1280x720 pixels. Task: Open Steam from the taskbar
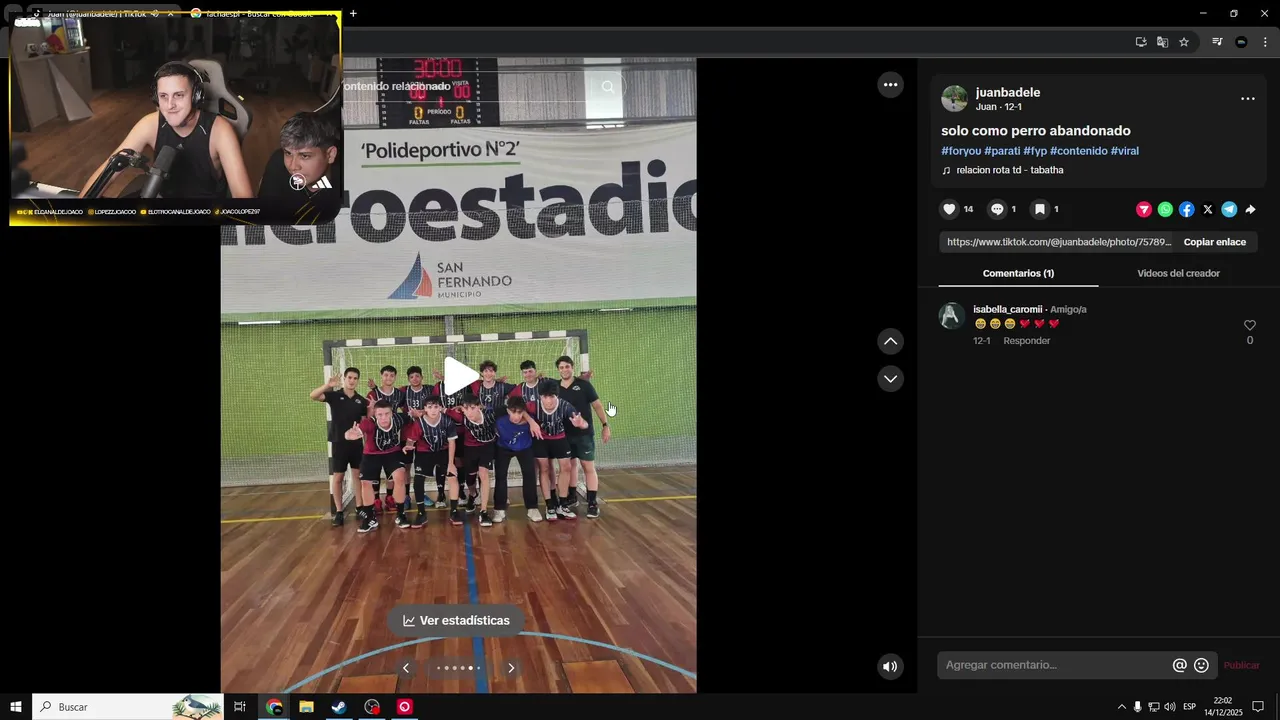tap(339, 707)
